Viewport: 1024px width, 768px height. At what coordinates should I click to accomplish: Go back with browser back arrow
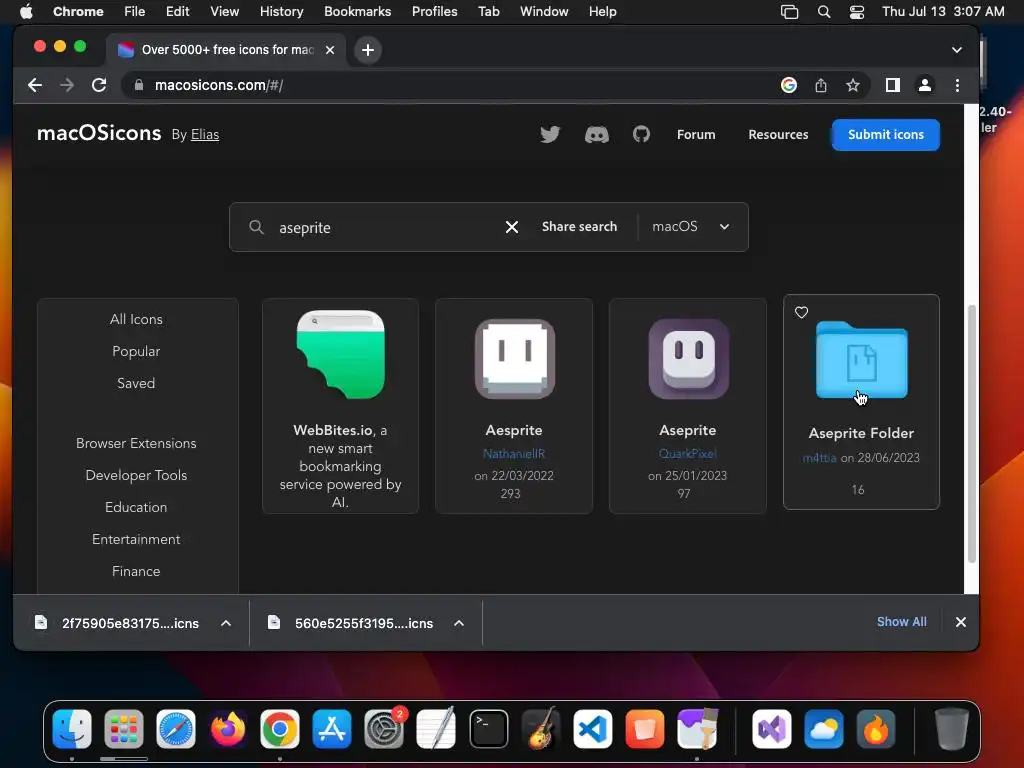(x=35, y=85)
